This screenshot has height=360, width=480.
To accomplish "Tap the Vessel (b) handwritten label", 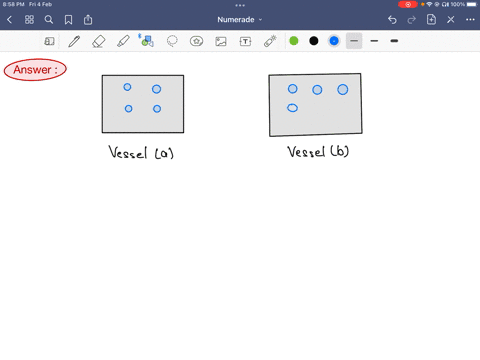I will 318,151.
